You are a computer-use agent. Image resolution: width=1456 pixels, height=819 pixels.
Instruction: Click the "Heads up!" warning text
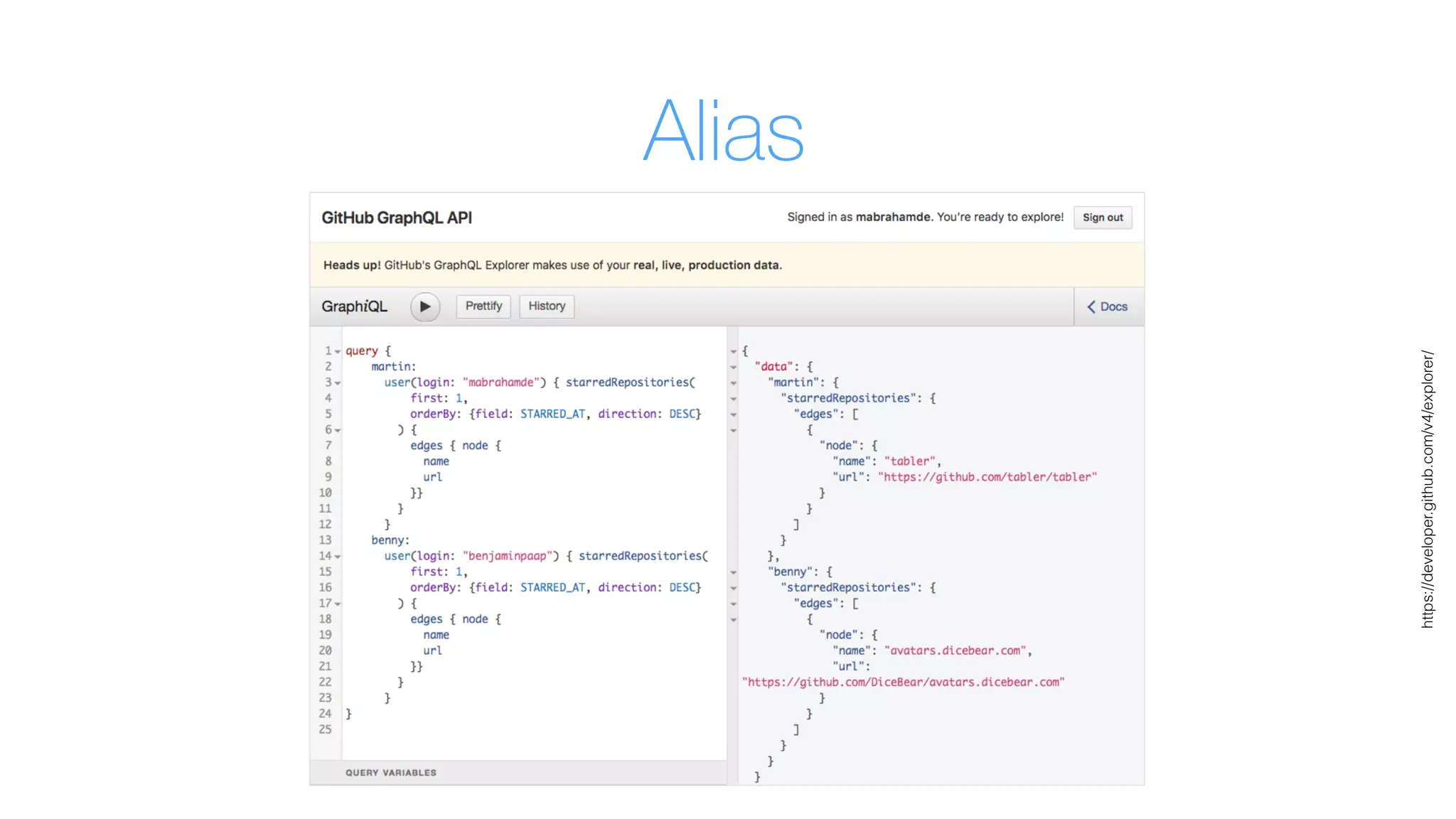tap(352, 265)
